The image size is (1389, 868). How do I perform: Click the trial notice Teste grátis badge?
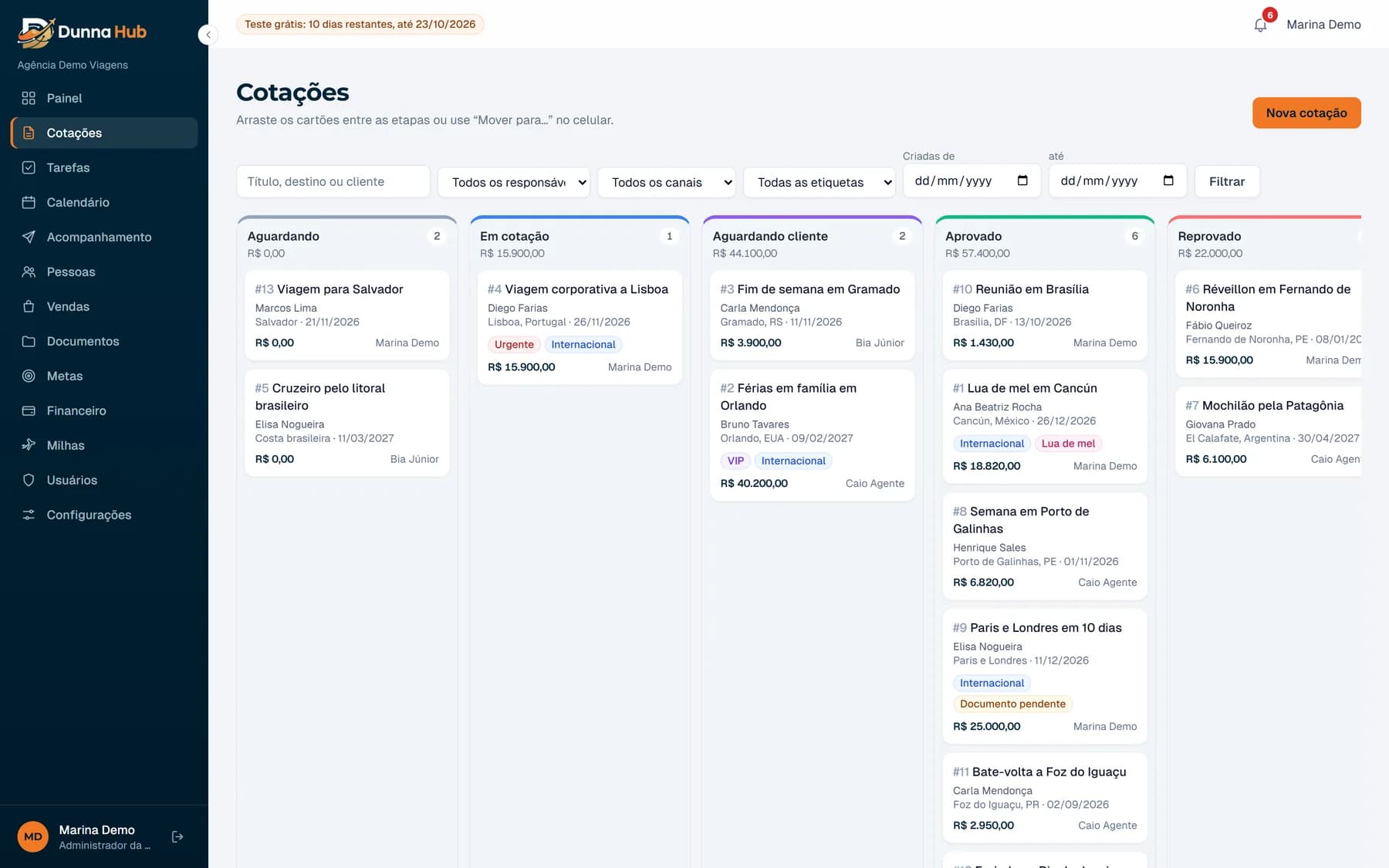pos(360,24)
